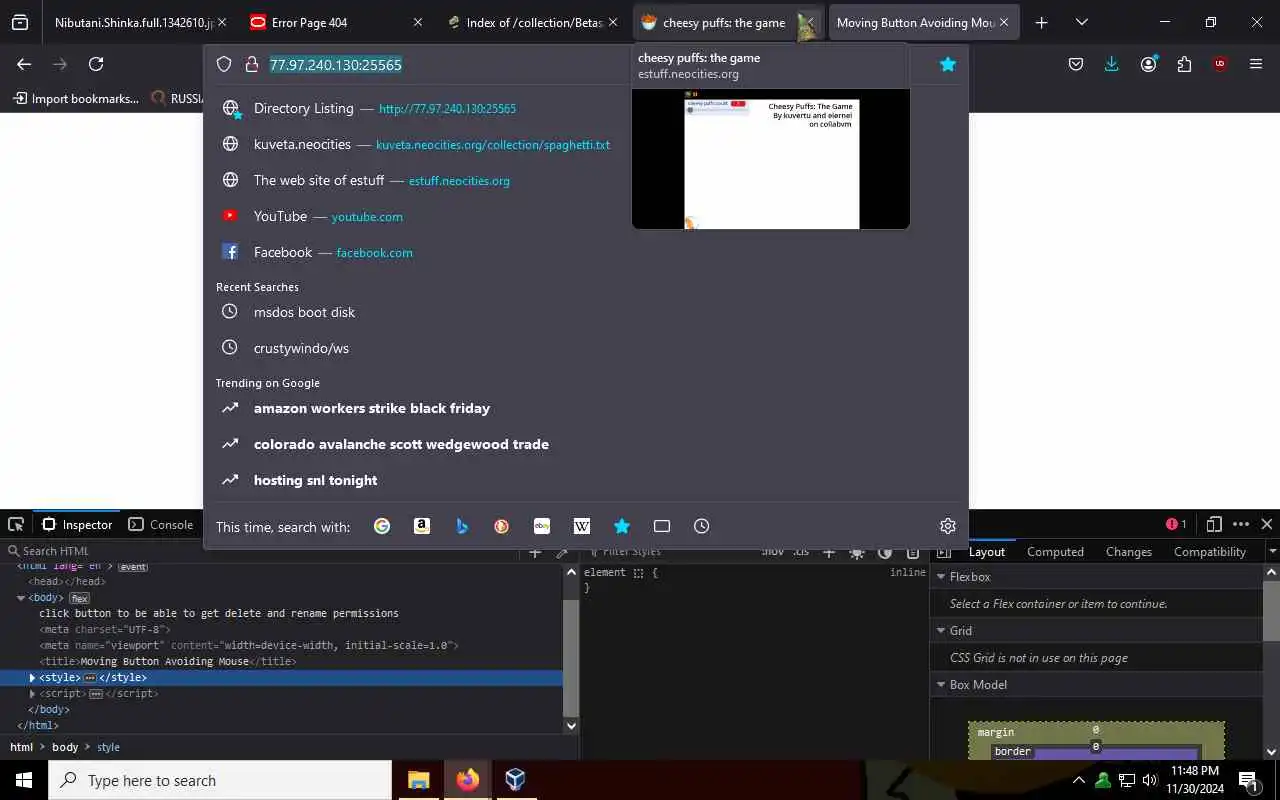This screenshot has height=800, width=1280.
Task: Search this time with Amazon
Action: pos(422,526)
